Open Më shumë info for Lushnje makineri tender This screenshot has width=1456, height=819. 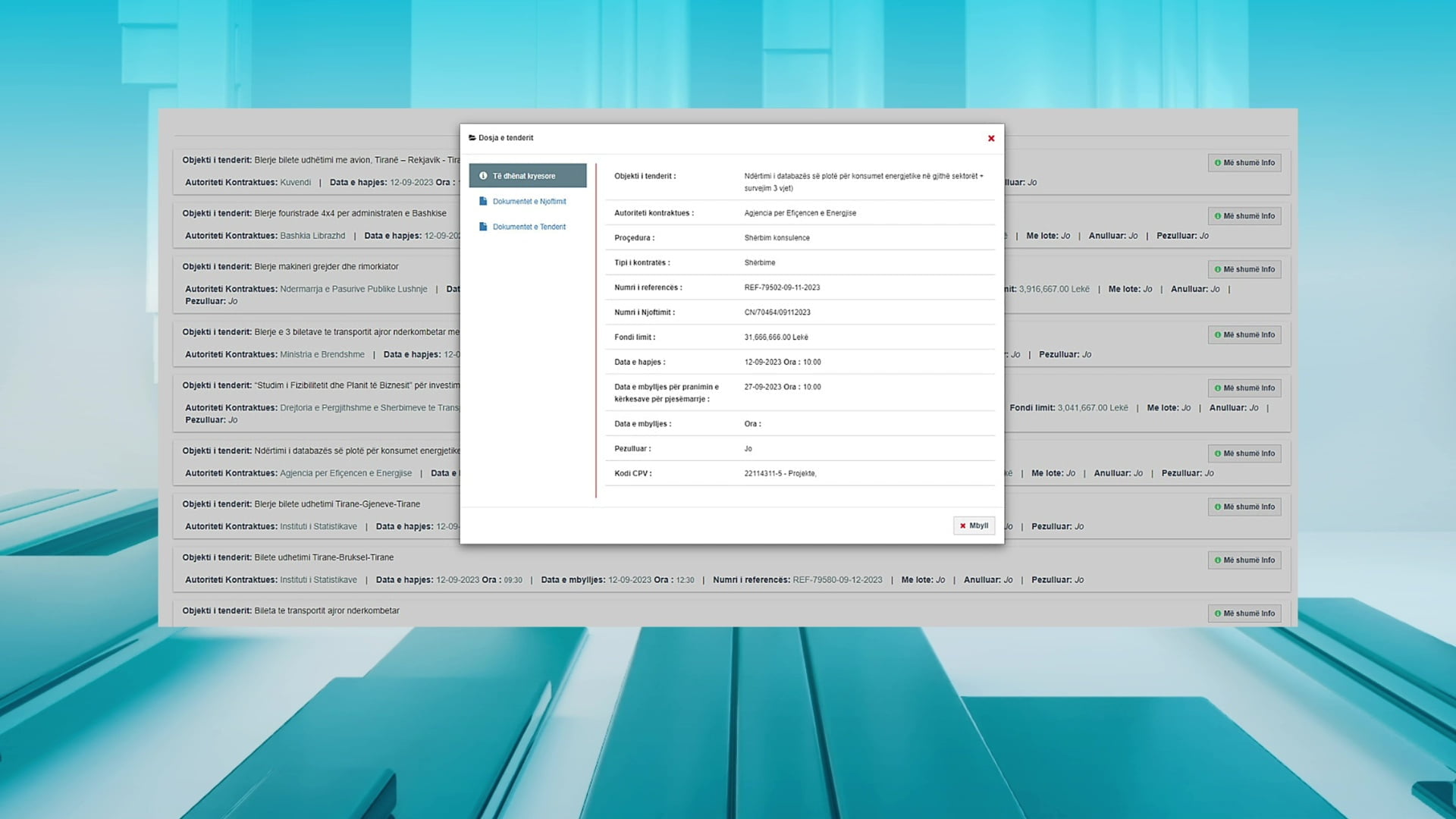click(x=1244, y=269)
